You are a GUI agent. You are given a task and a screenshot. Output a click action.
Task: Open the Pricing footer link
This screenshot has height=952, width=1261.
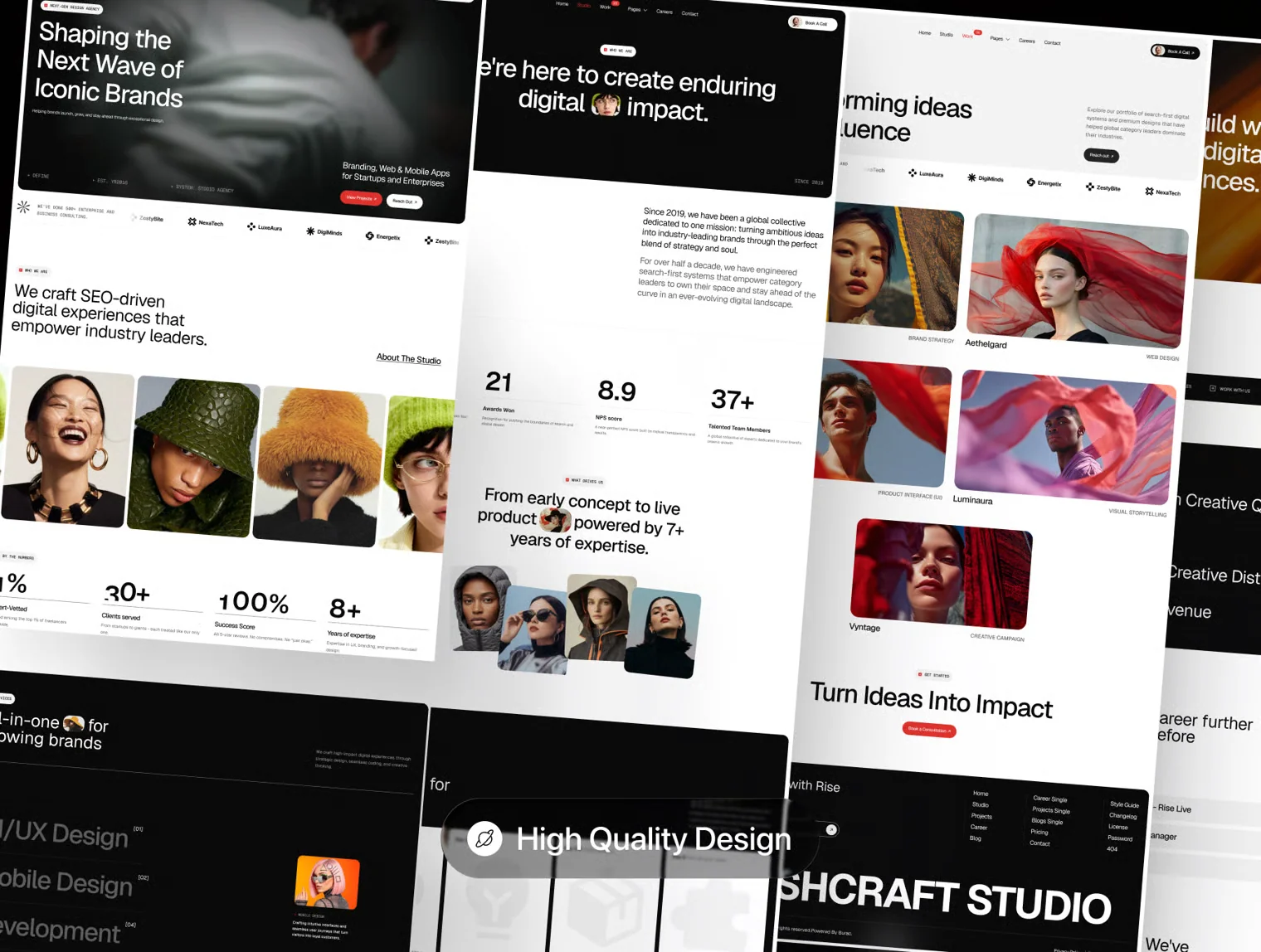click(1039, 832)
